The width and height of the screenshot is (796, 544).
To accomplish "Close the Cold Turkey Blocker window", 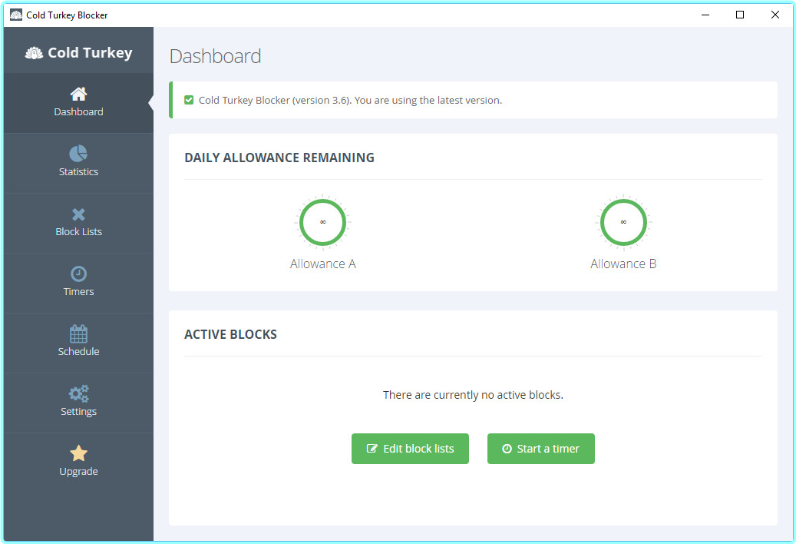I will pos(775,15).
